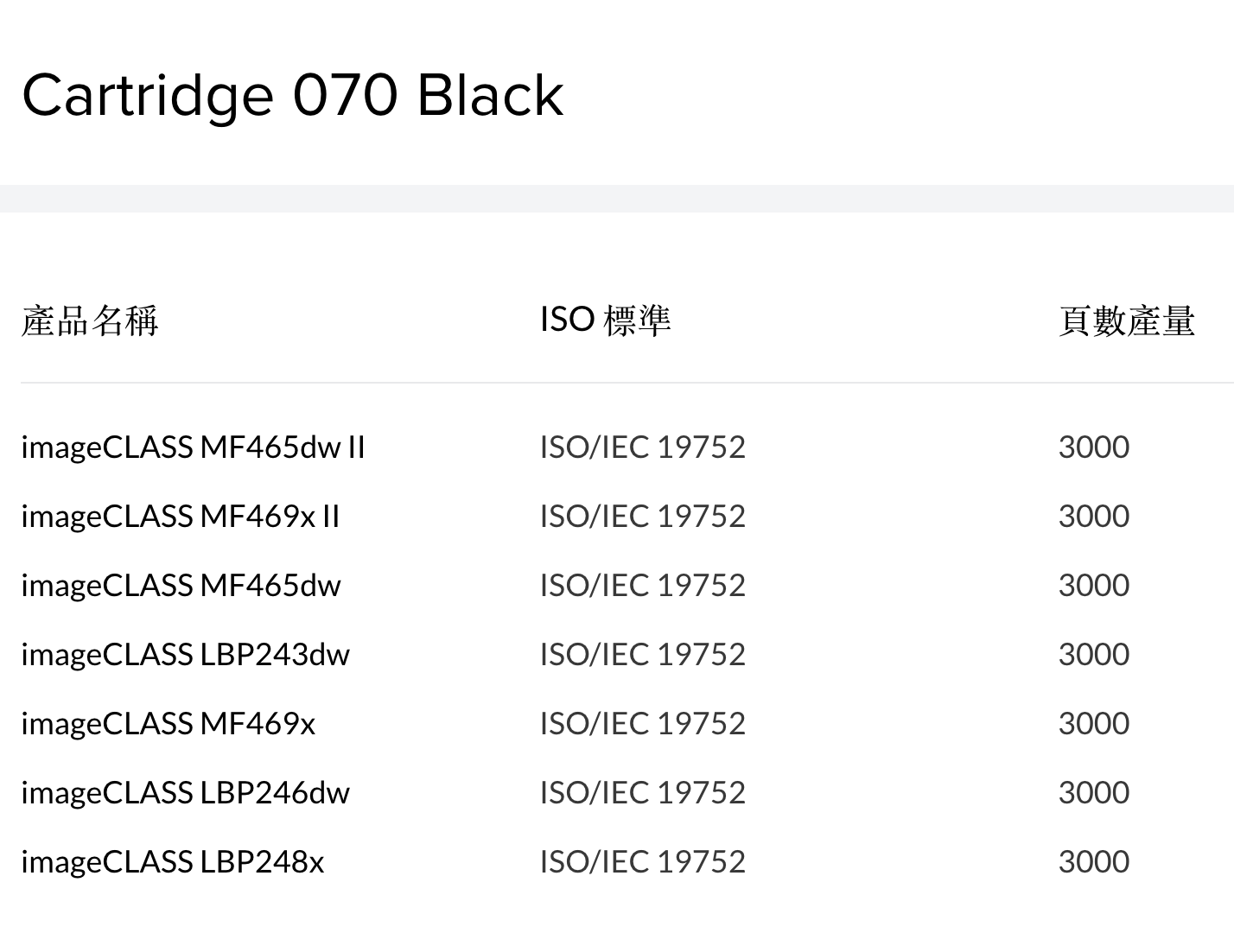Select imageCLASS MF465dw II product name
Viewport: 1234px width, 952px height.
pos(193,447)
